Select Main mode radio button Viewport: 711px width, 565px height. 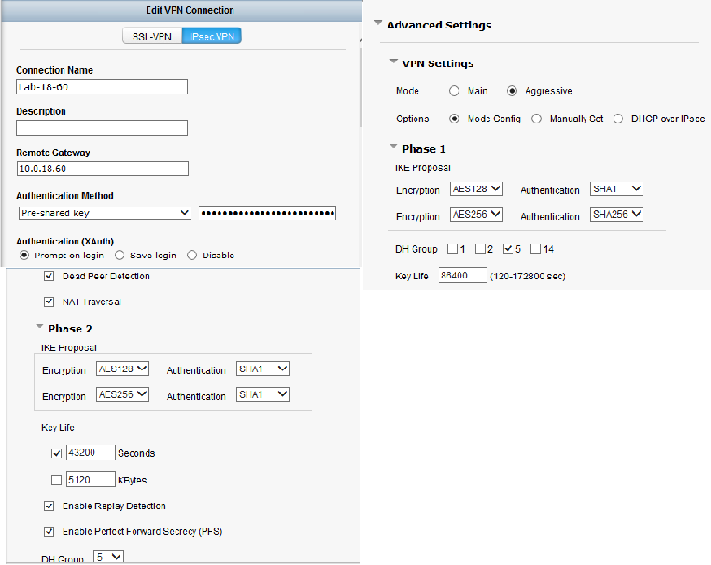click(454, 91)
